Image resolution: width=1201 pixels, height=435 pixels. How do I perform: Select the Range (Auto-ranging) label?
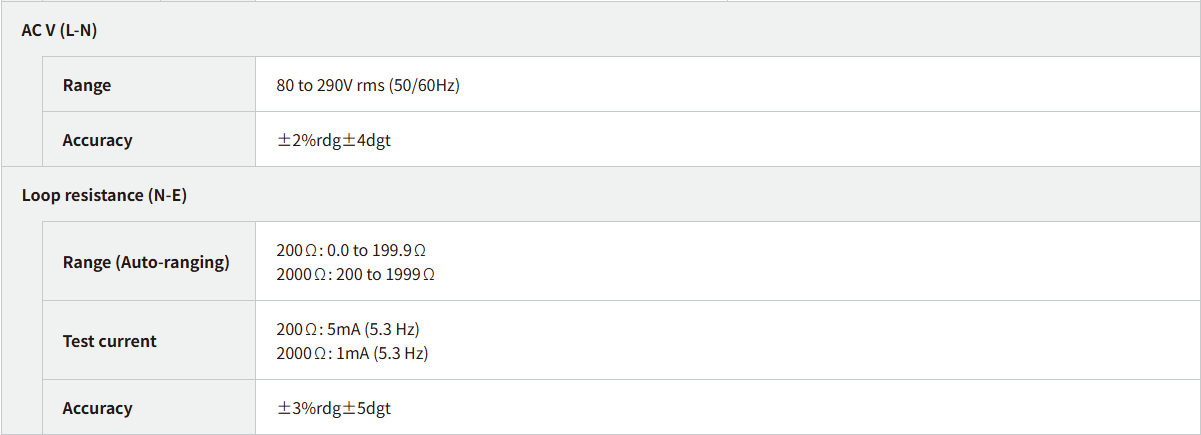tap(146, 262)
